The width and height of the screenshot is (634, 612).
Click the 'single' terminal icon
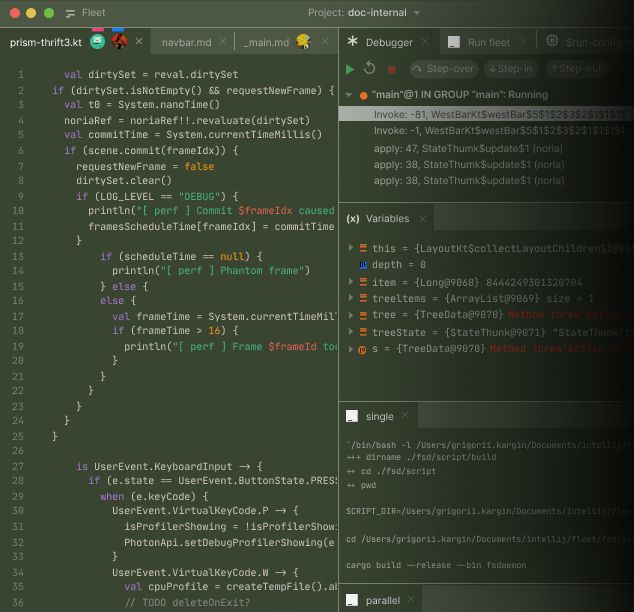[x=352, y=416]
